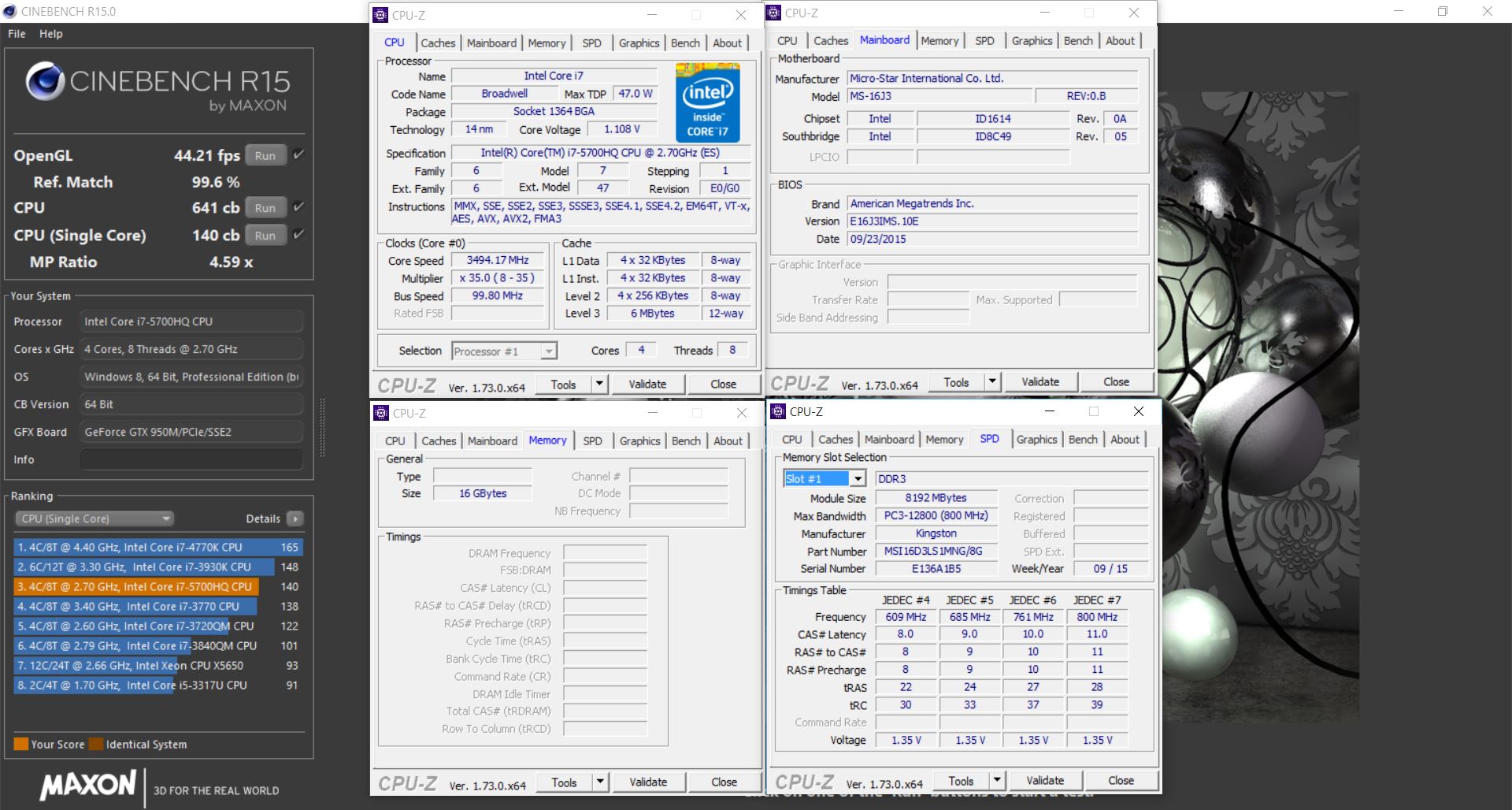1512x810 pixels.
Task: Toggle the CPU (Single Core) checkbox
Action: pos(298,235)
